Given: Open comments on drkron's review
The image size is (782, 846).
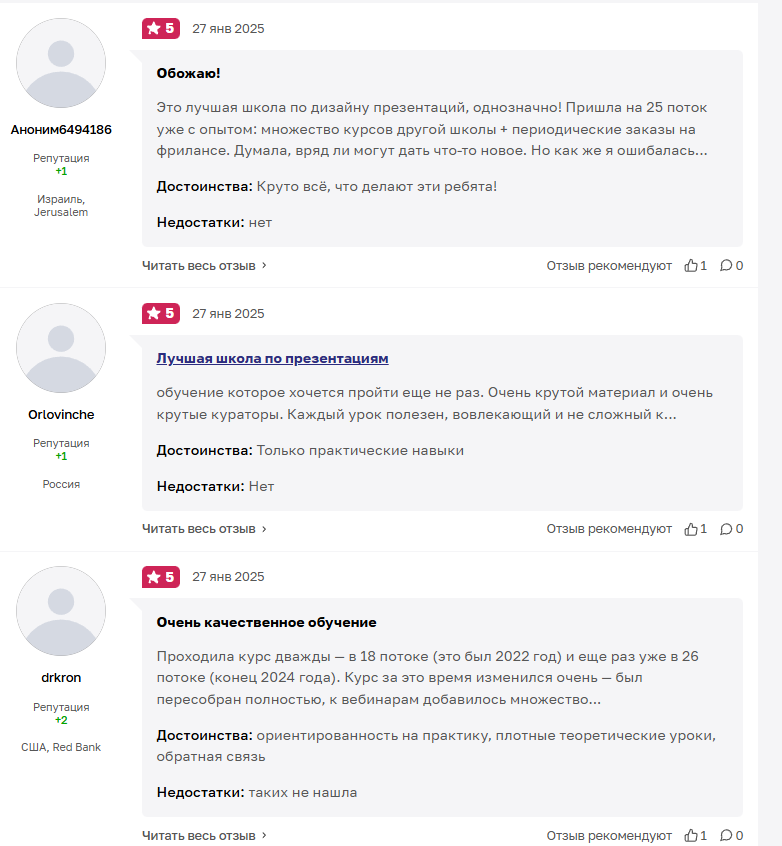Looking at the screenshot, I should tap(726, 836).
